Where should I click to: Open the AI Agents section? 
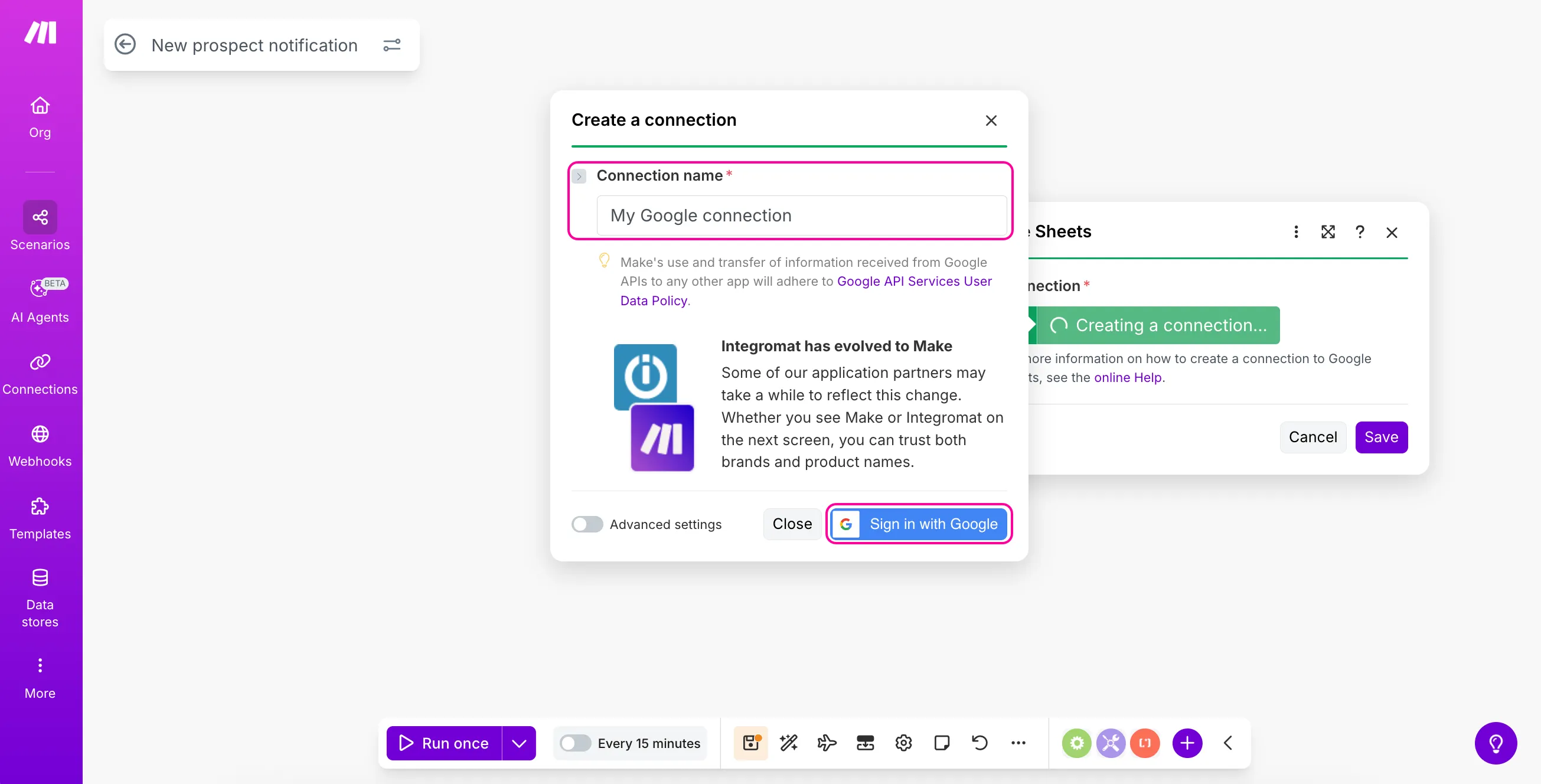40,300
